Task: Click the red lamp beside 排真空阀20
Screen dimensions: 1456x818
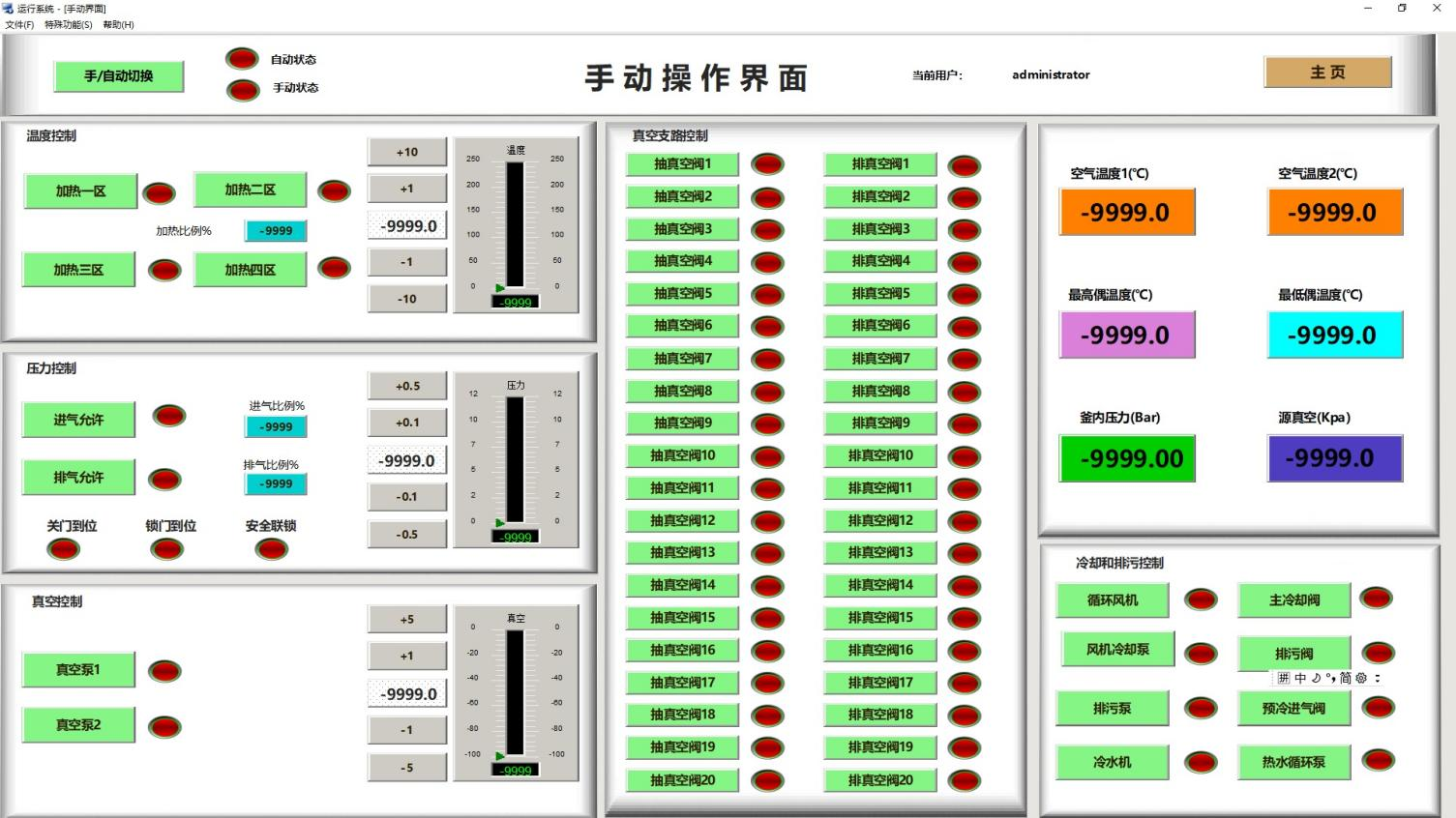Action: tap(965, 780)
